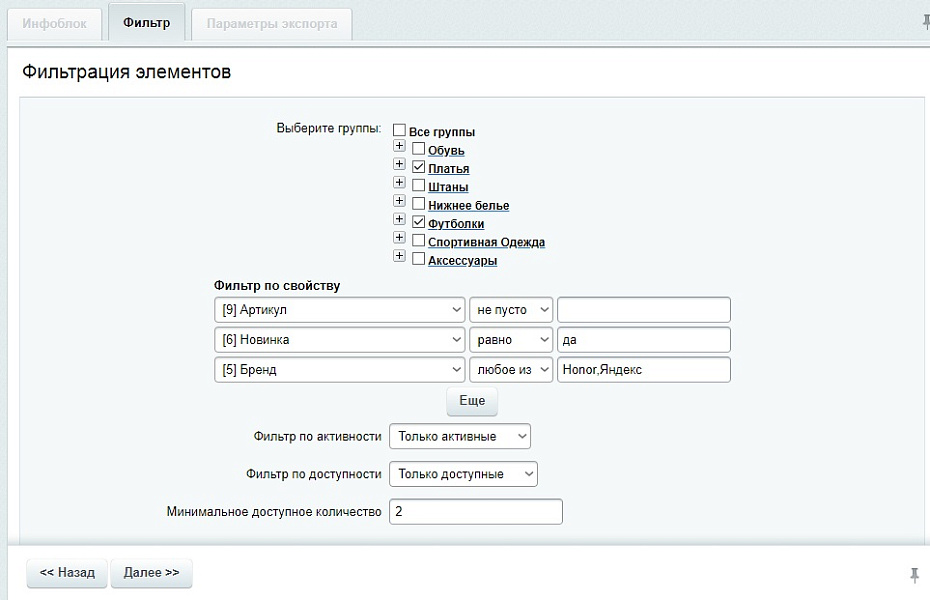This screenshot has height=600, width=930.
Task: Expand the Штаны category node
Action: point(399,184)
